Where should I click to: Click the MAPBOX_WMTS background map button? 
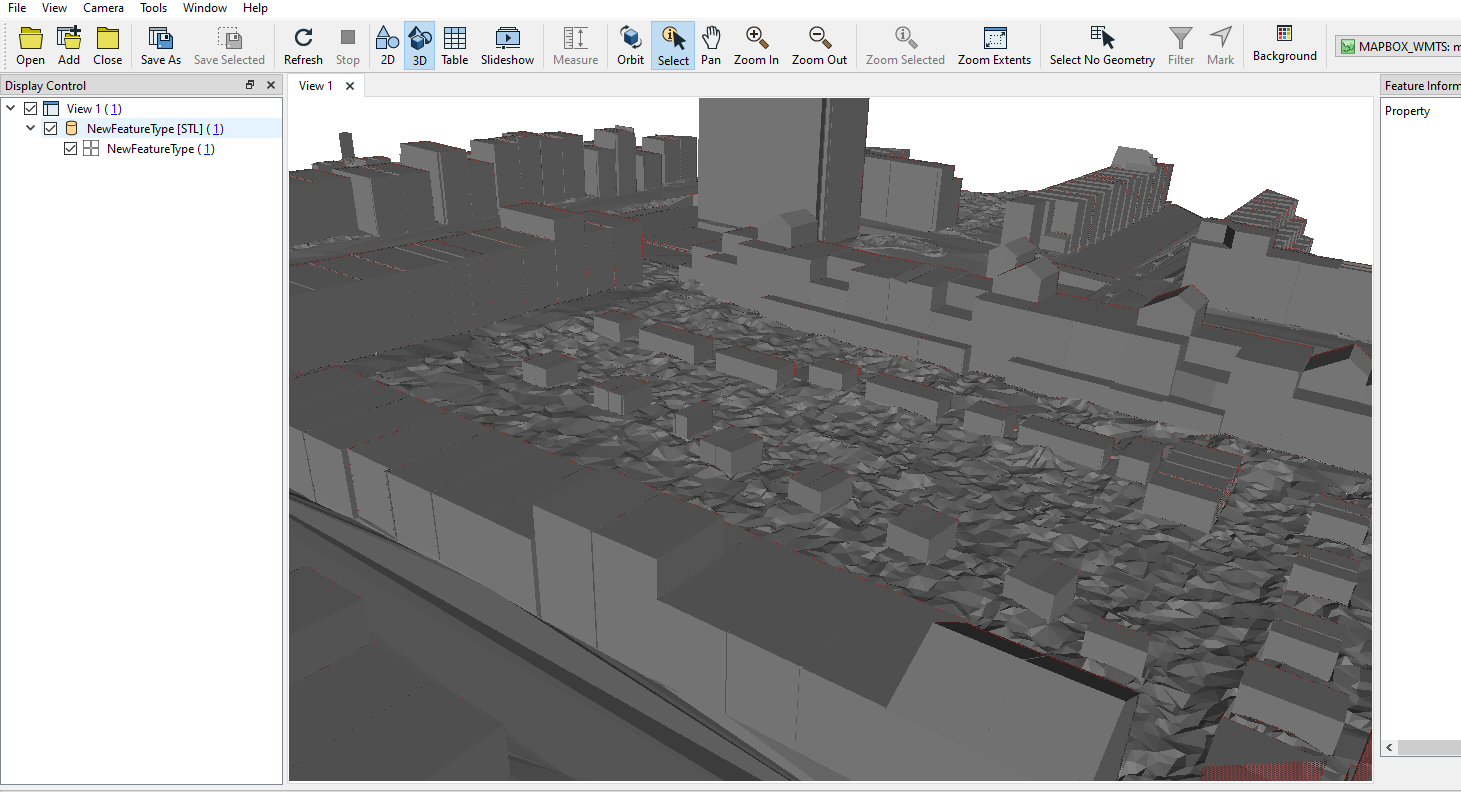coord(1398,46)
